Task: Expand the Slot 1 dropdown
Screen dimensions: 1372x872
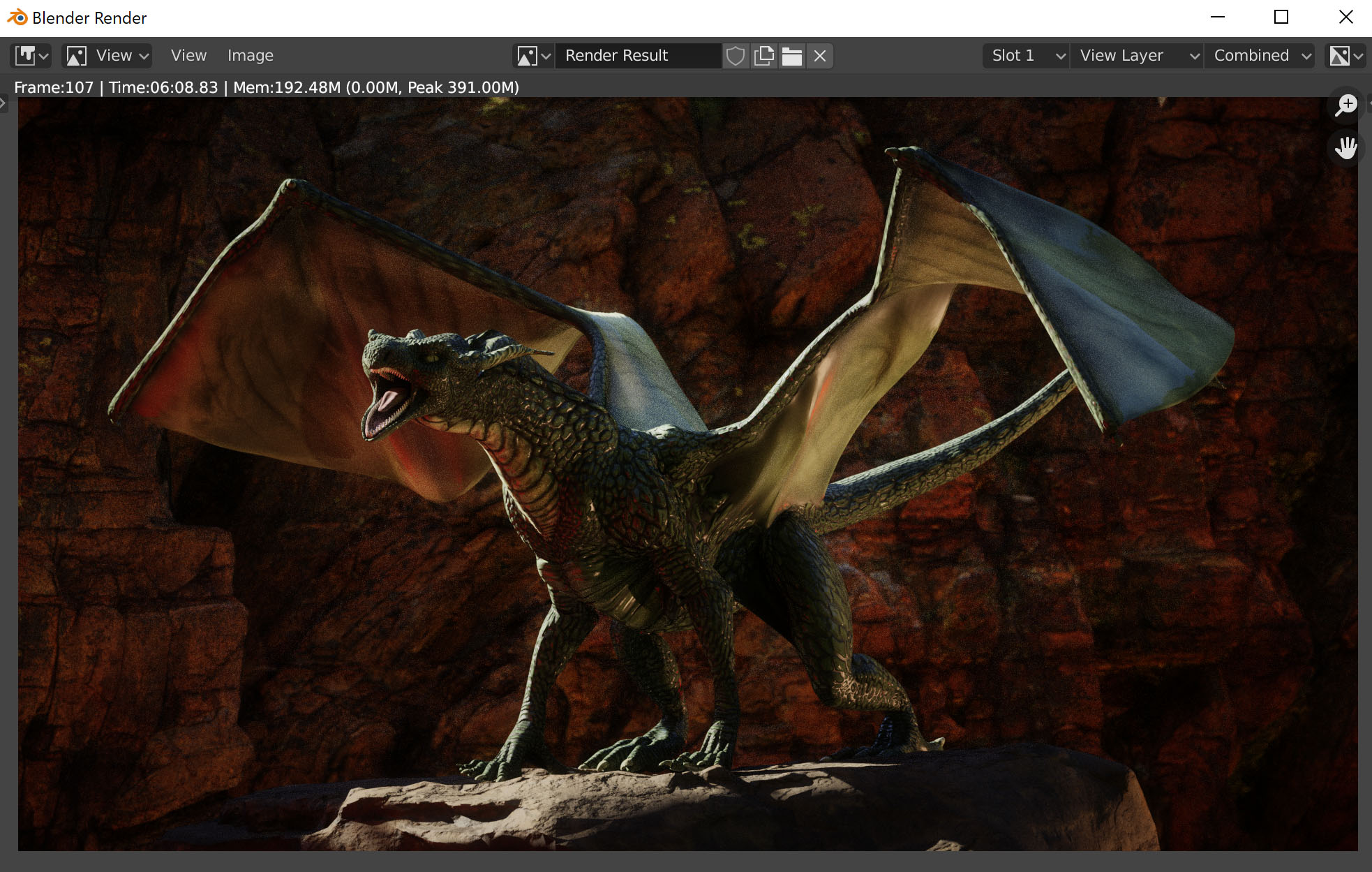Action: pos(1027,56)
